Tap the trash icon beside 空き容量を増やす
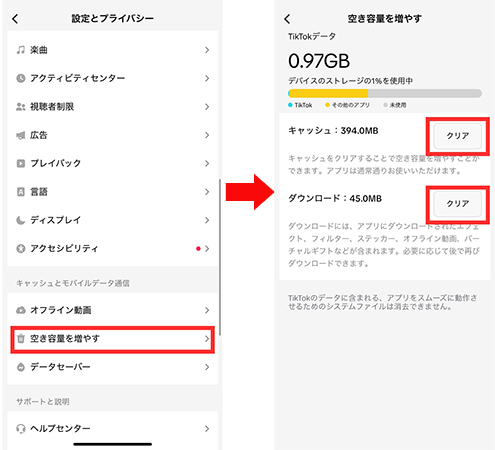 (21, 339)
